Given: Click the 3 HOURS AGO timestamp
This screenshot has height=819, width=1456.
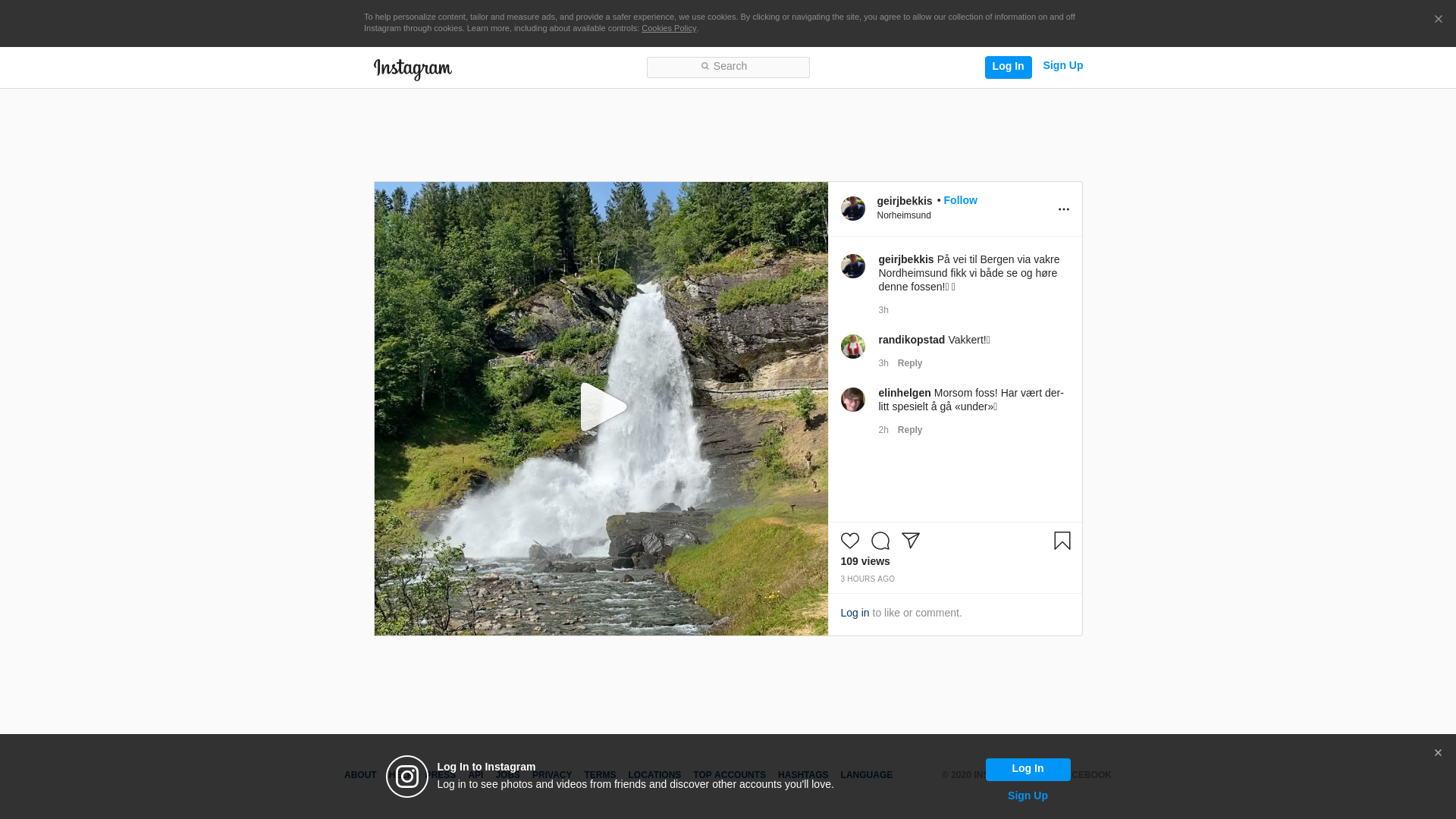Looking at the screenshot, I should (x=867, y=579).
